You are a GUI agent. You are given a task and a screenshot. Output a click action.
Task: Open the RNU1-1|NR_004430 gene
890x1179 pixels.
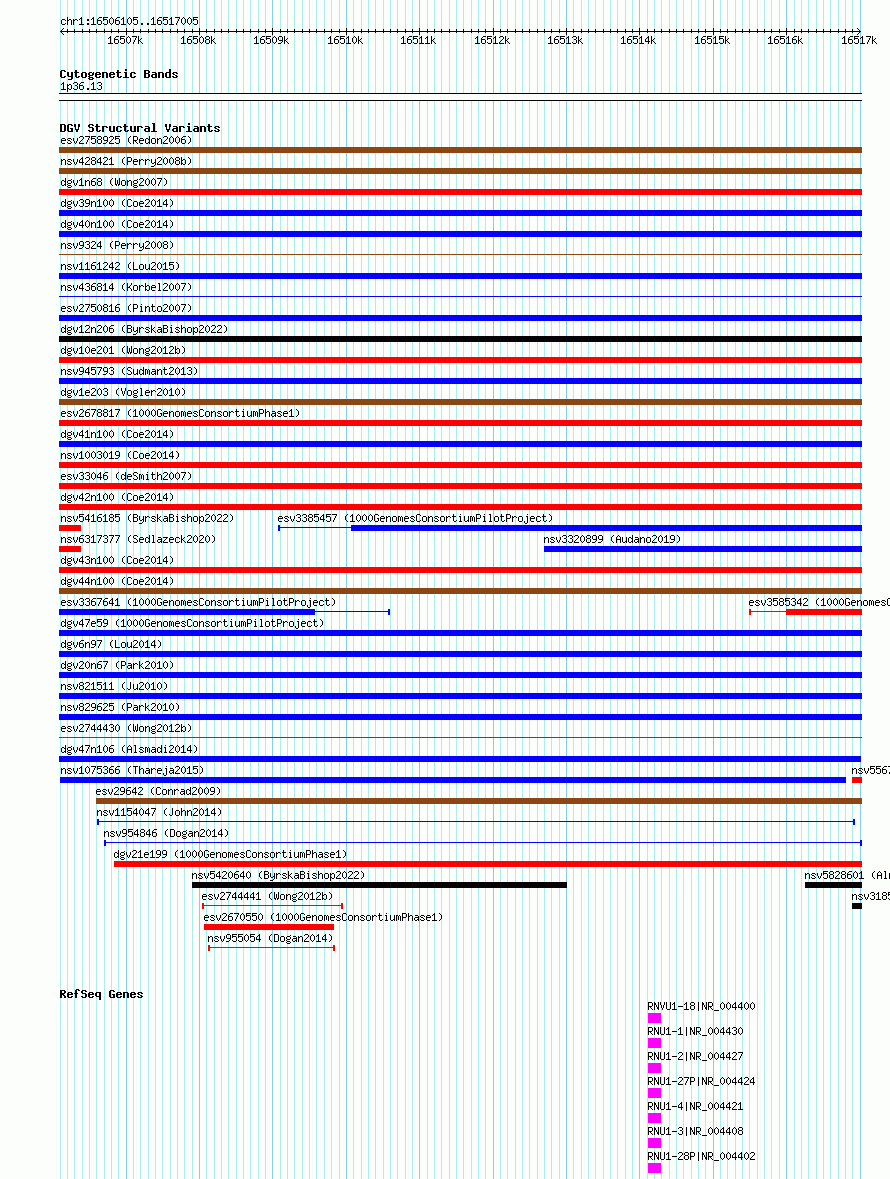(695, 1033)
